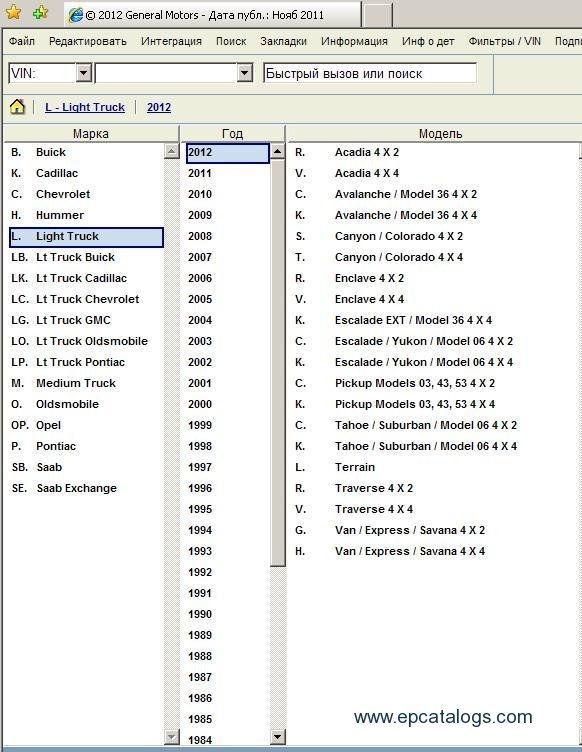
Task: Follow the 2012 breadcrumb link
Action: pyautogui.click(x=159, y=107)
